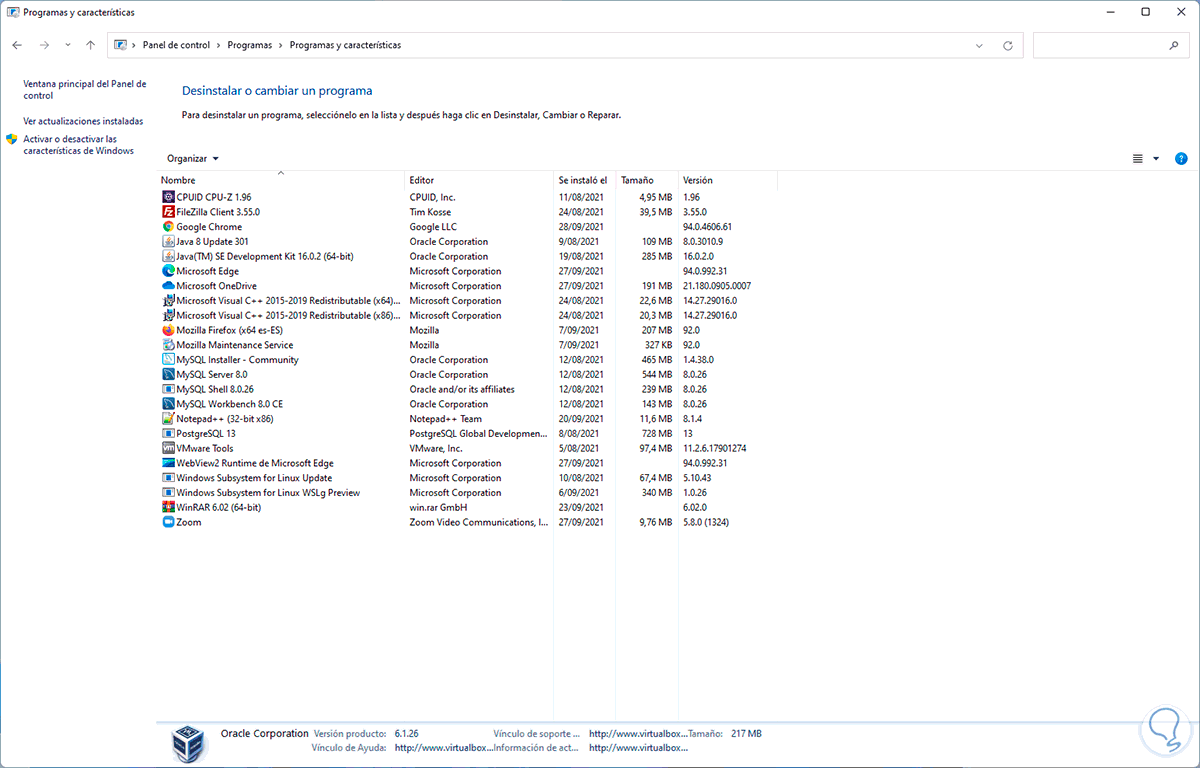Click the VMware, Inc. editor cell
This screenshot has height=768, width=1200.
[x=436, y=448]
